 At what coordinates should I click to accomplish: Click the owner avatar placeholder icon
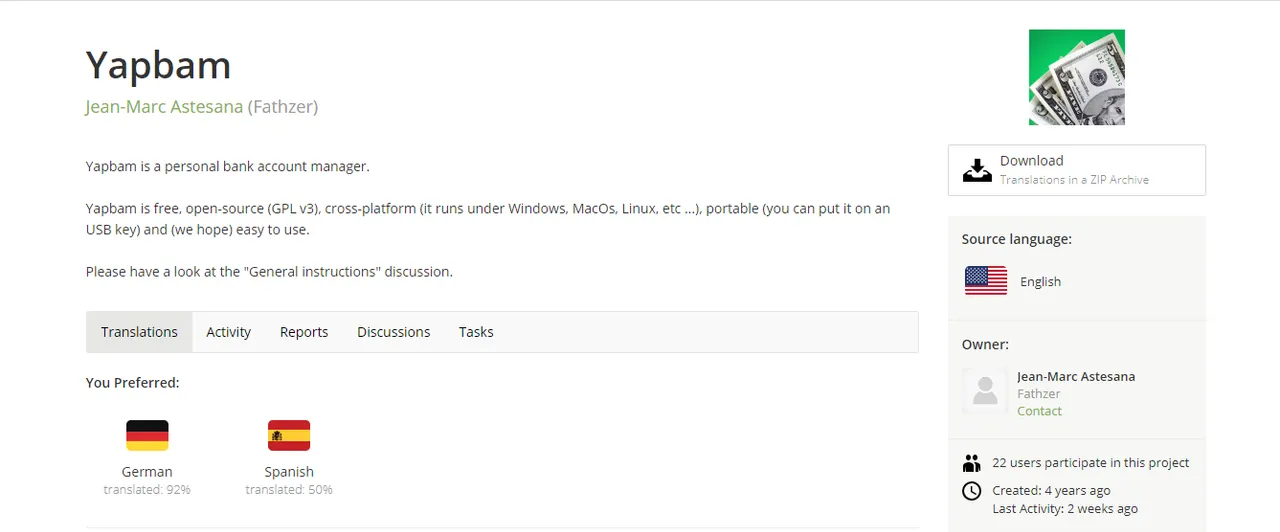[x=985, y=391]
